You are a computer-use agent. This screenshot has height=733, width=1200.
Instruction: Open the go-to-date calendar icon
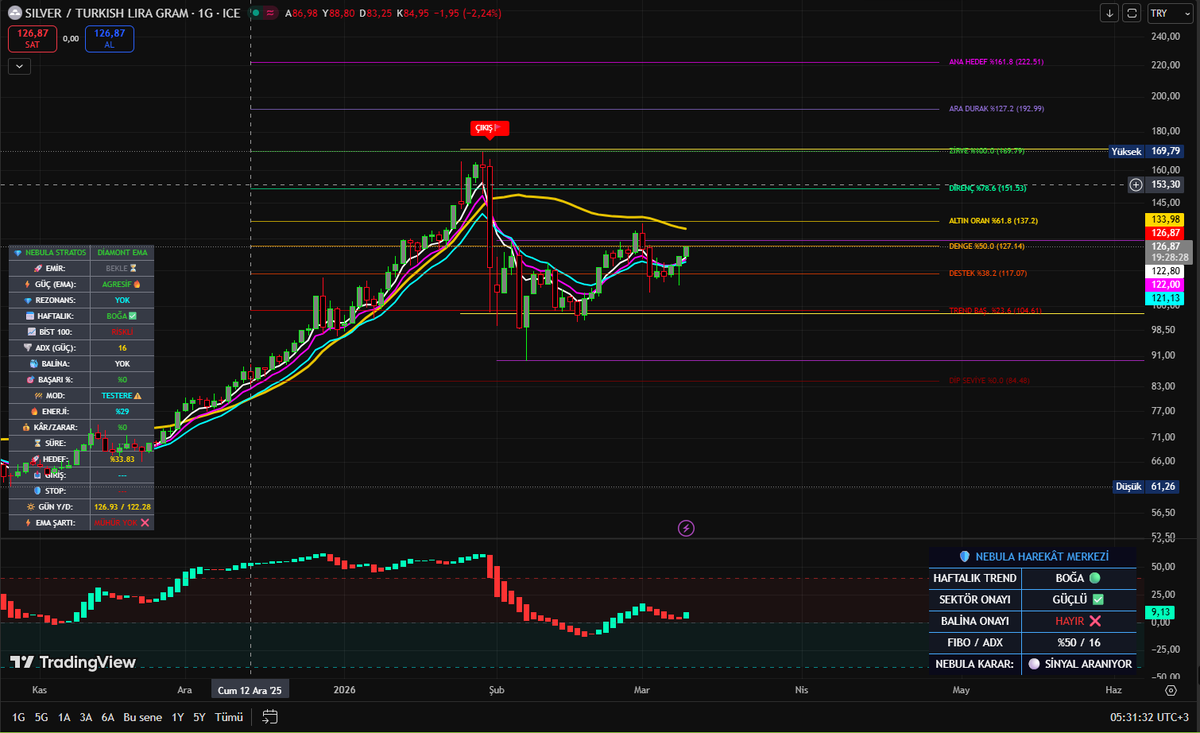tap(270, 717)
